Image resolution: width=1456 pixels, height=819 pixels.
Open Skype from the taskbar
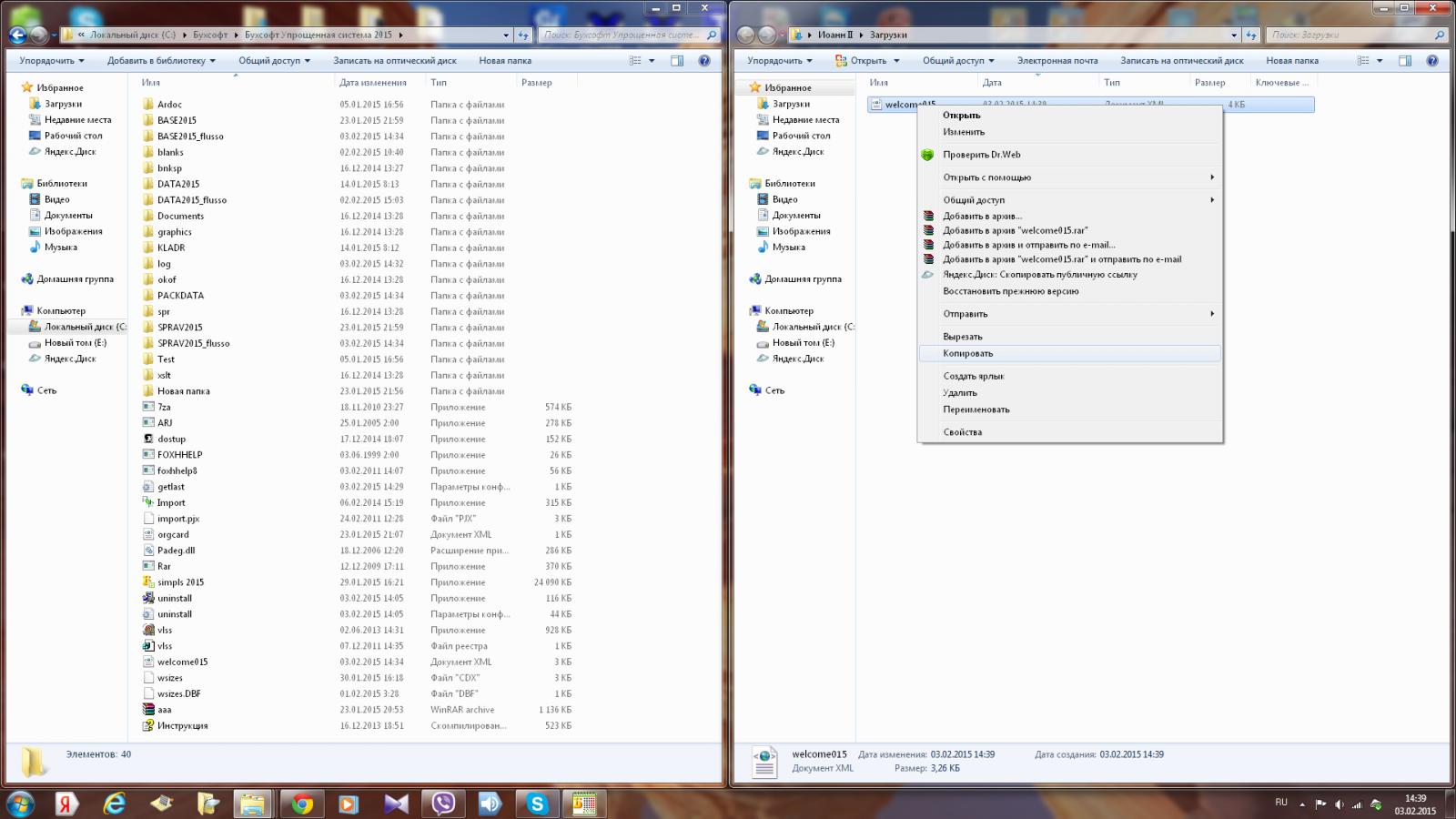(537, 804)
